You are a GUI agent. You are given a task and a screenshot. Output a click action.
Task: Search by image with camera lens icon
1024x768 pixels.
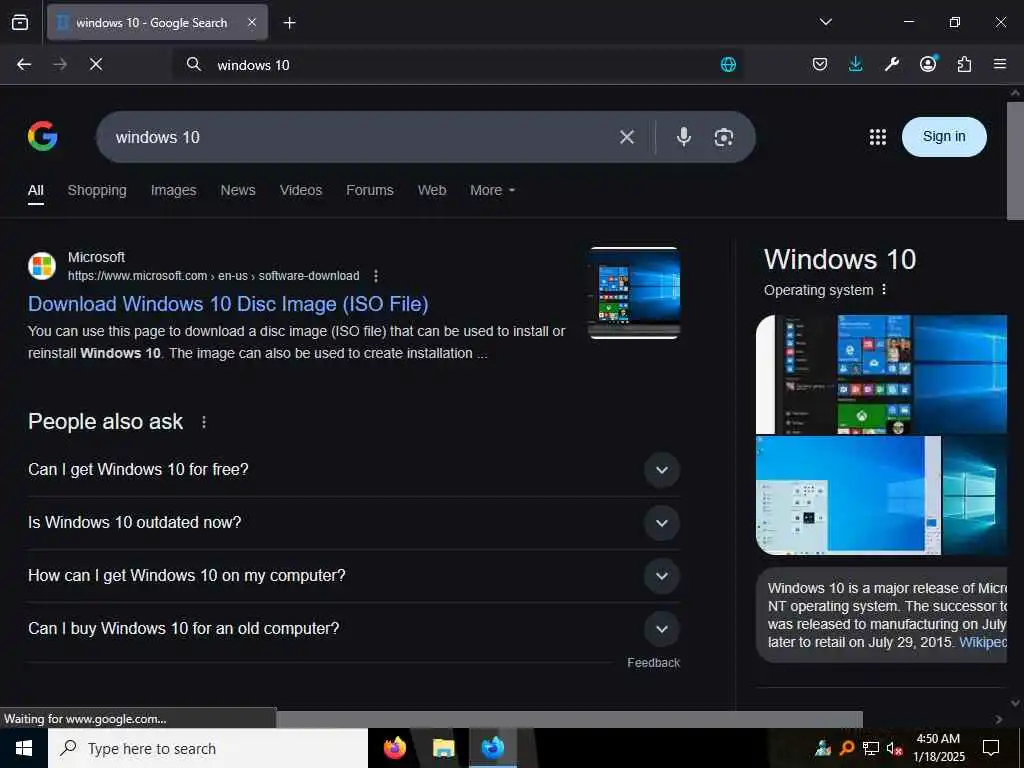(x=724, y=137)
